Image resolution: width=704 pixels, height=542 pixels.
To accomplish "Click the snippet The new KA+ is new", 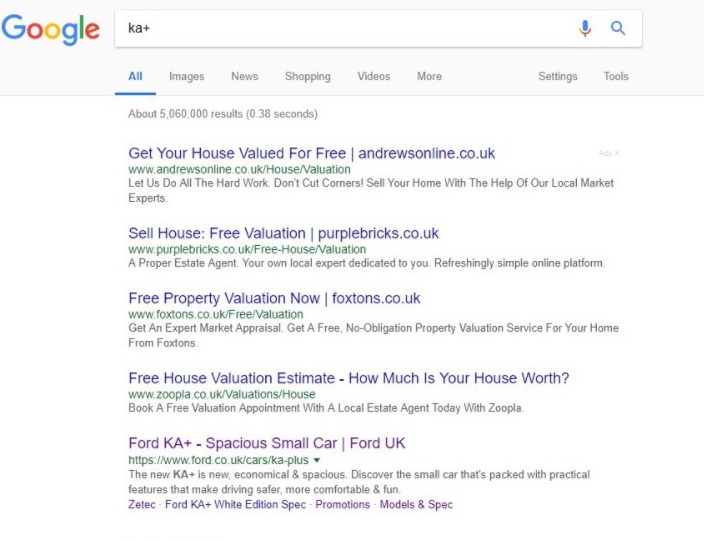I will pos(359,482).
